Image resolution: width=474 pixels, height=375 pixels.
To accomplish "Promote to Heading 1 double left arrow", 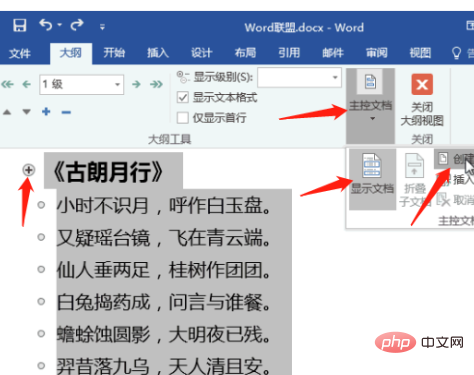I will (x=7, y=84).
